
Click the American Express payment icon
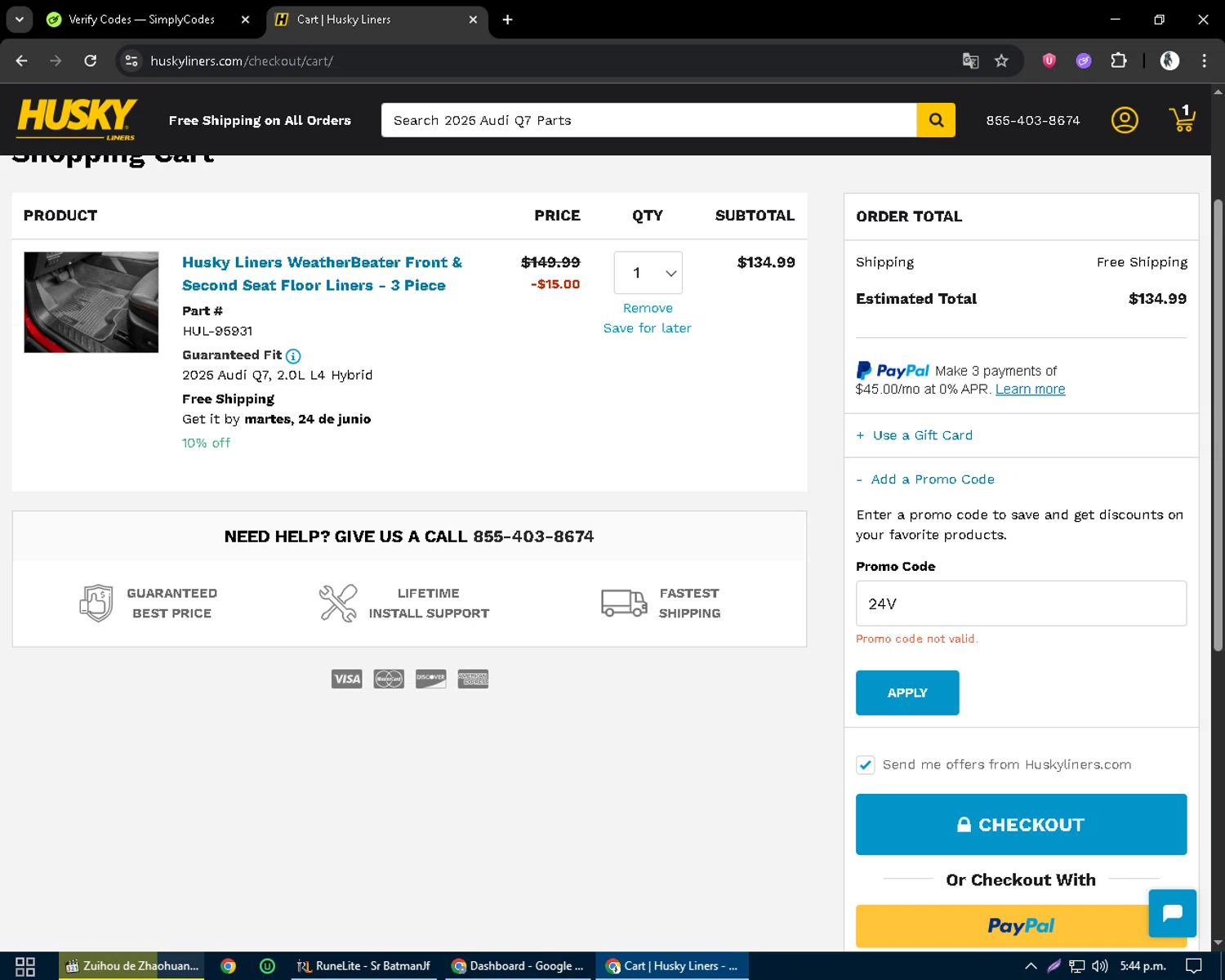click(x=473, y=679)
